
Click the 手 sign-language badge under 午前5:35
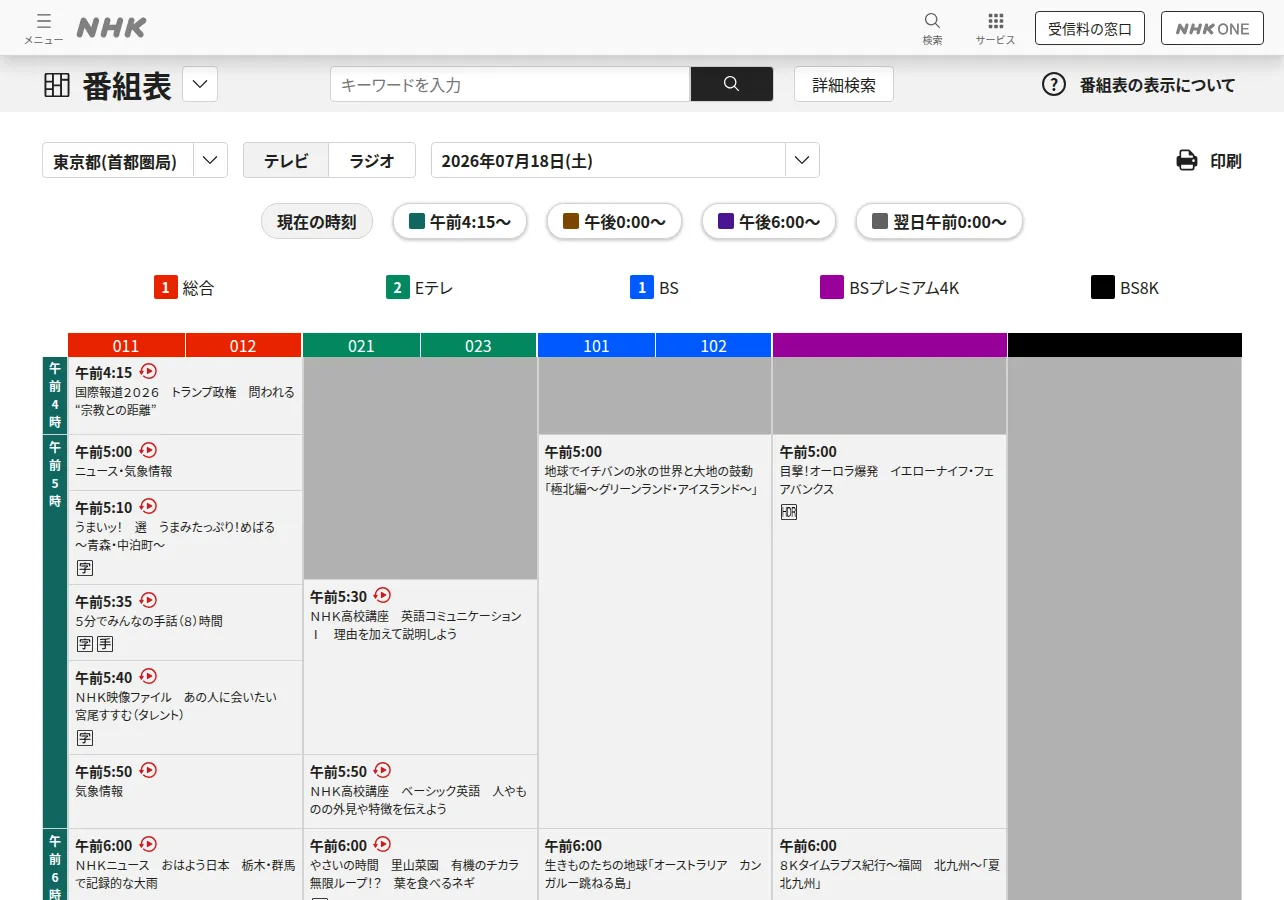(105, 644)
